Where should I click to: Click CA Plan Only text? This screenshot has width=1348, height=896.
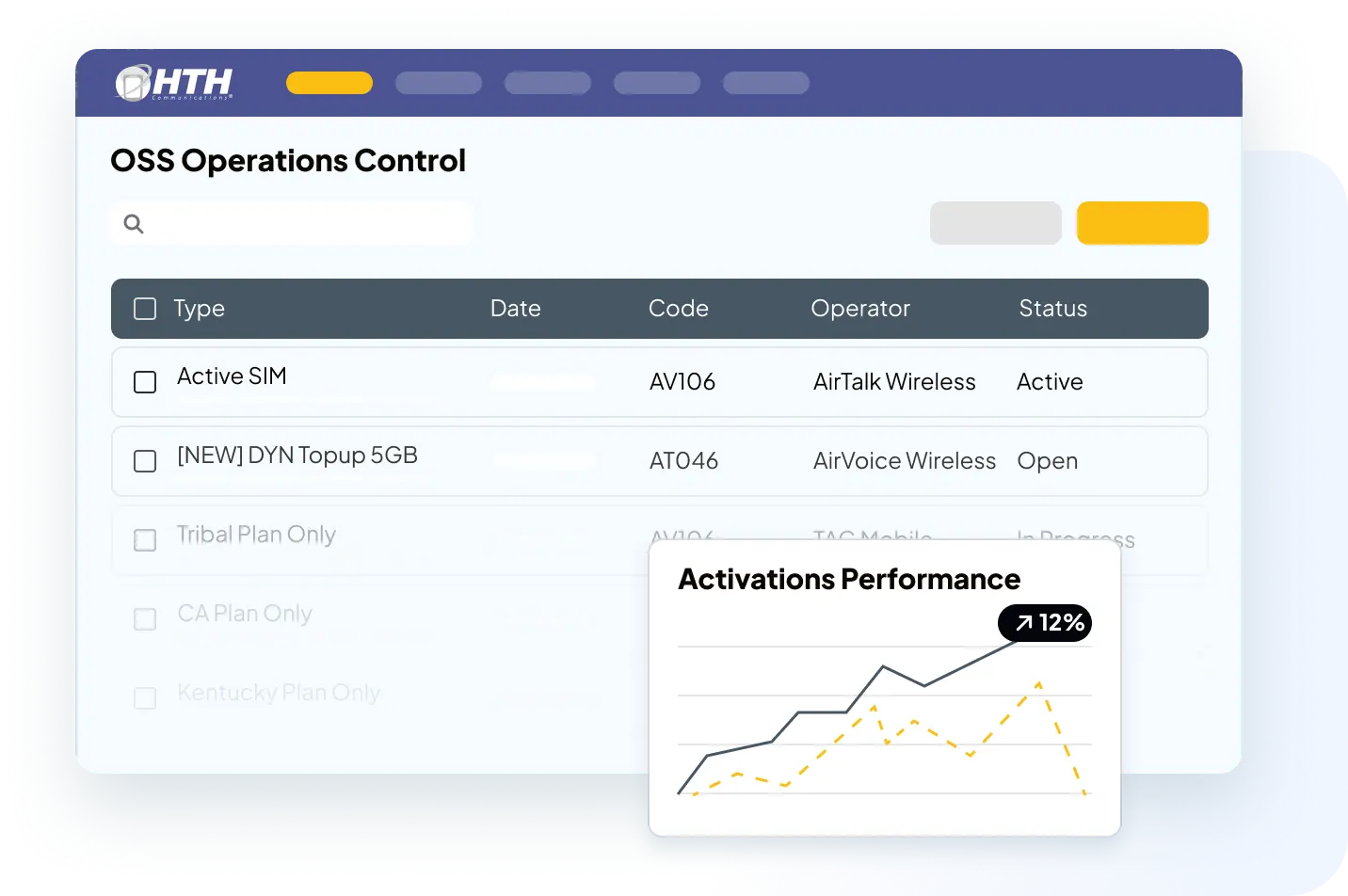(x=245, y=614)
